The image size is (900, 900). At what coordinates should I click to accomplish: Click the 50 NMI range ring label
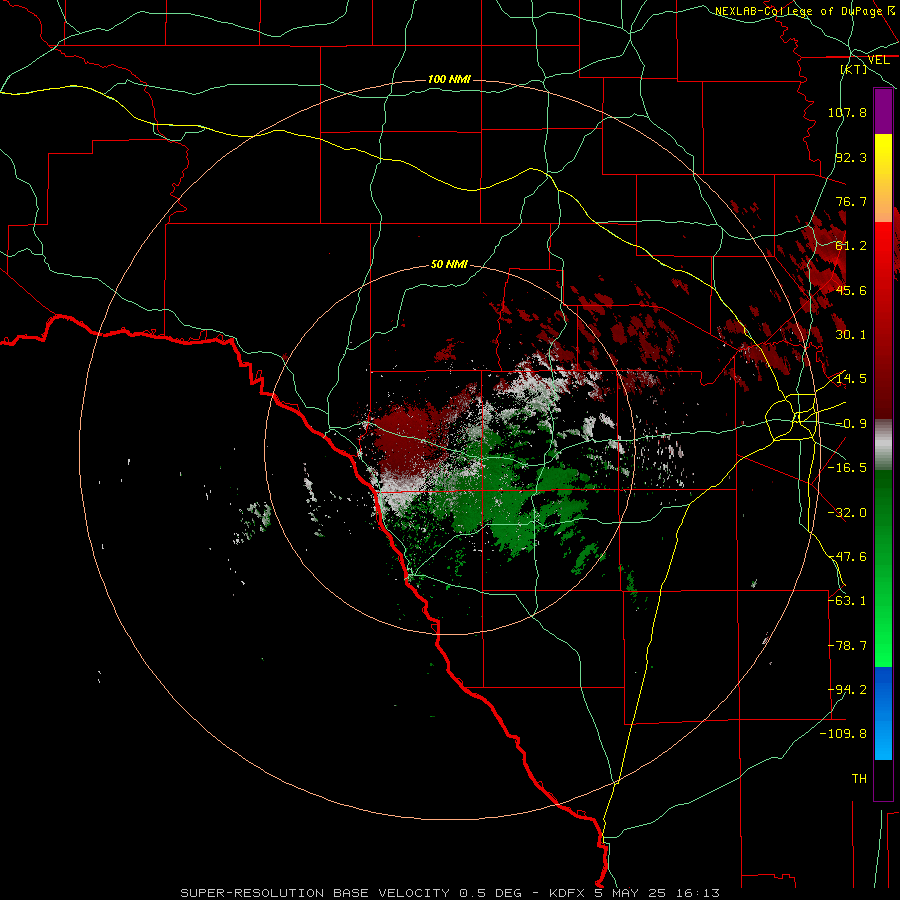[449, 264]
